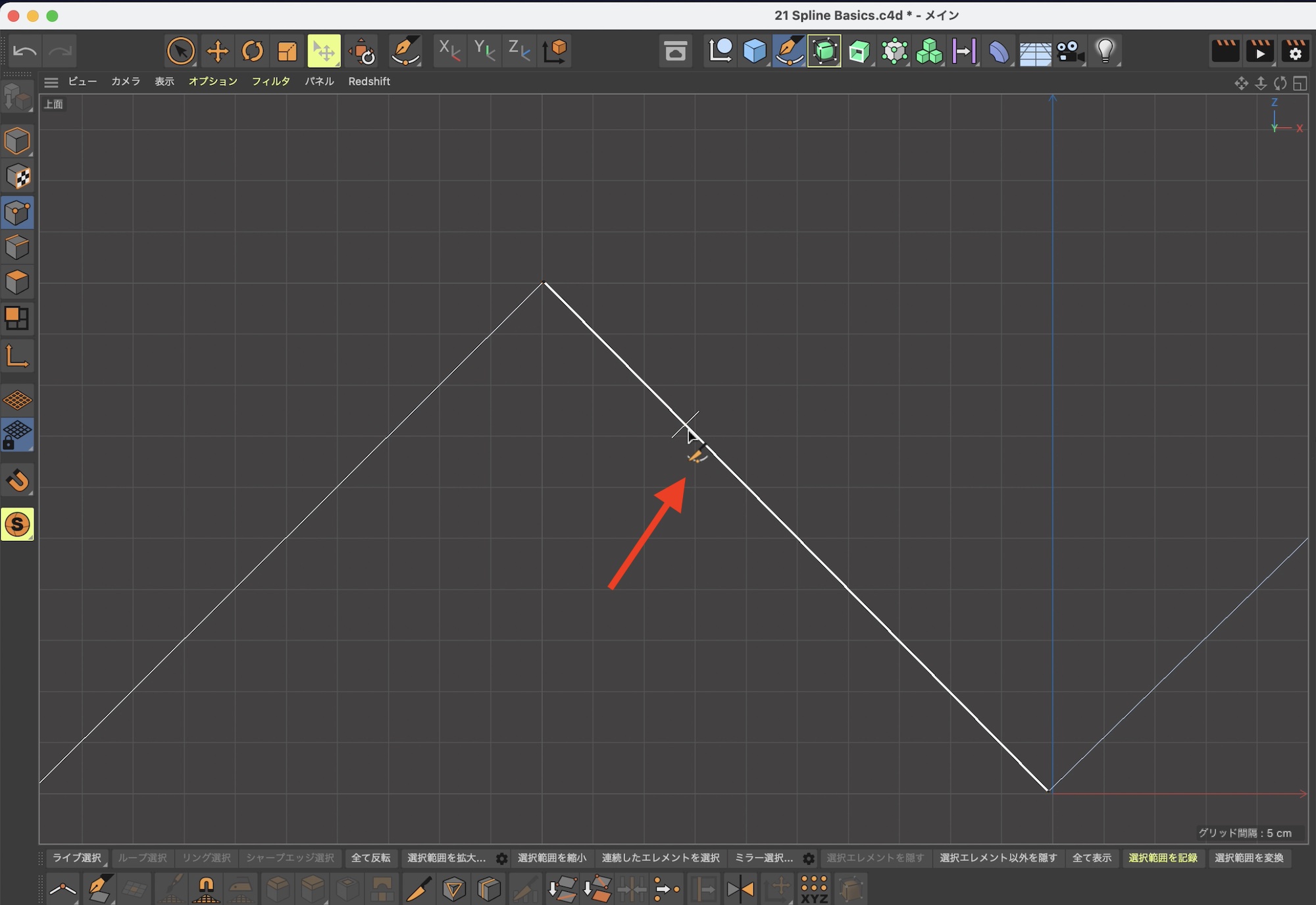Click the 全て反転 button
The height and width of the screenshot is (905, 1316).
coord(370,858)
